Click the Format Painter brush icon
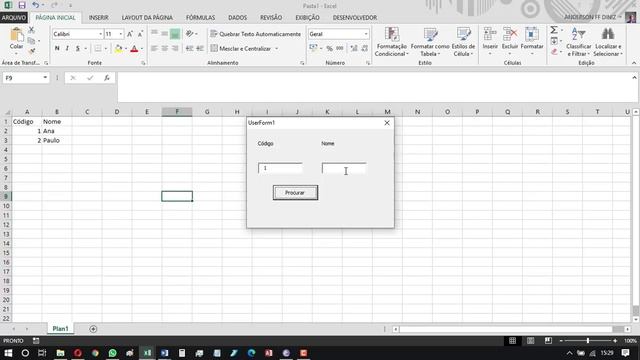This screenshot has width=640, height=360. pos(31,51)
